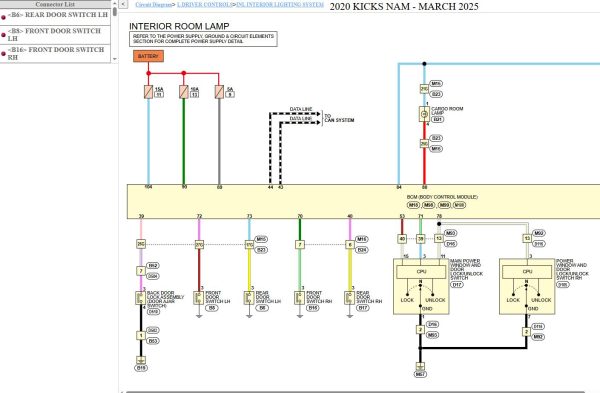This screenshot has height=393, width=600.
Task: Select B16 FRONT DOOR SWITCH RH connector
Action: pyautogui.click(x=55, y=53)
